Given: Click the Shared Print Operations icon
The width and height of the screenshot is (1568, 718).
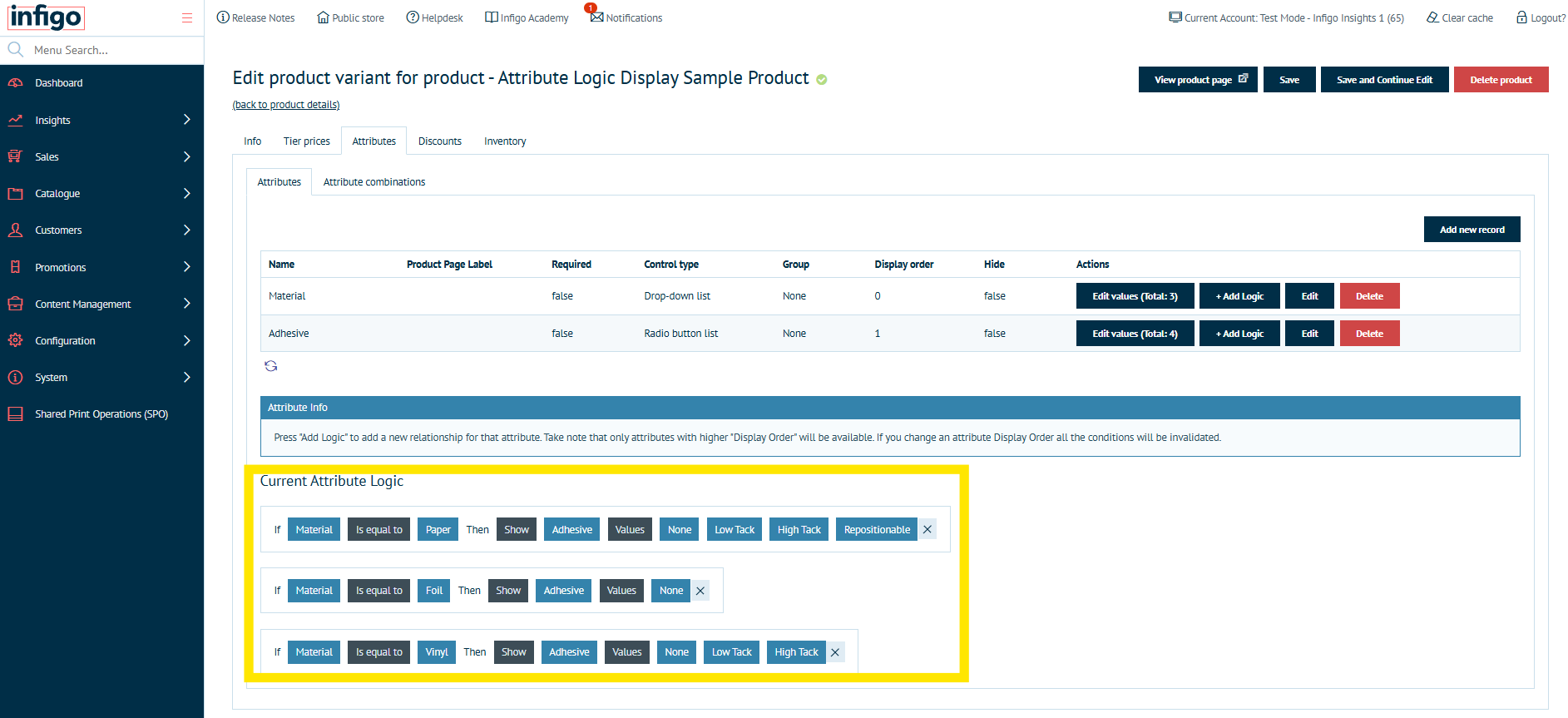Looking at the screenshot, I should 15,413.
